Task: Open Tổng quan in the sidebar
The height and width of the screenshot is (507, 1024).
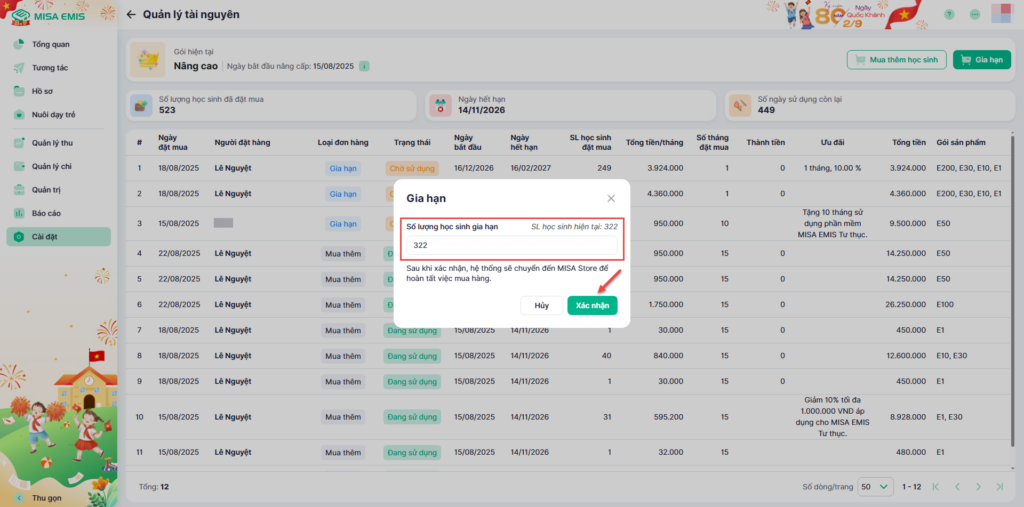Action: click(50, 45)
